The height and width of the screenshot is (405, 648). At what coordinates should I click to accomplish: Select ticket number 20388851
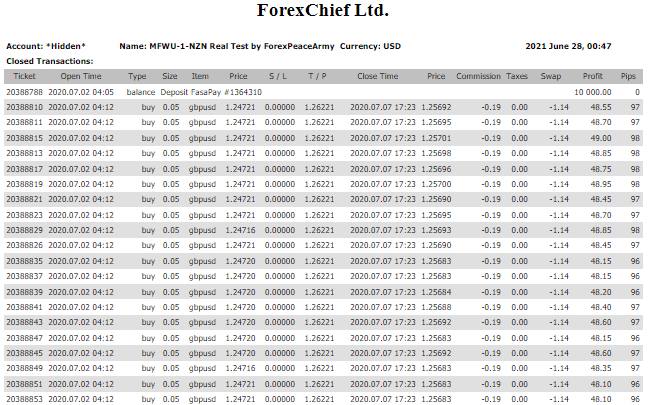(x=24, y=384)
